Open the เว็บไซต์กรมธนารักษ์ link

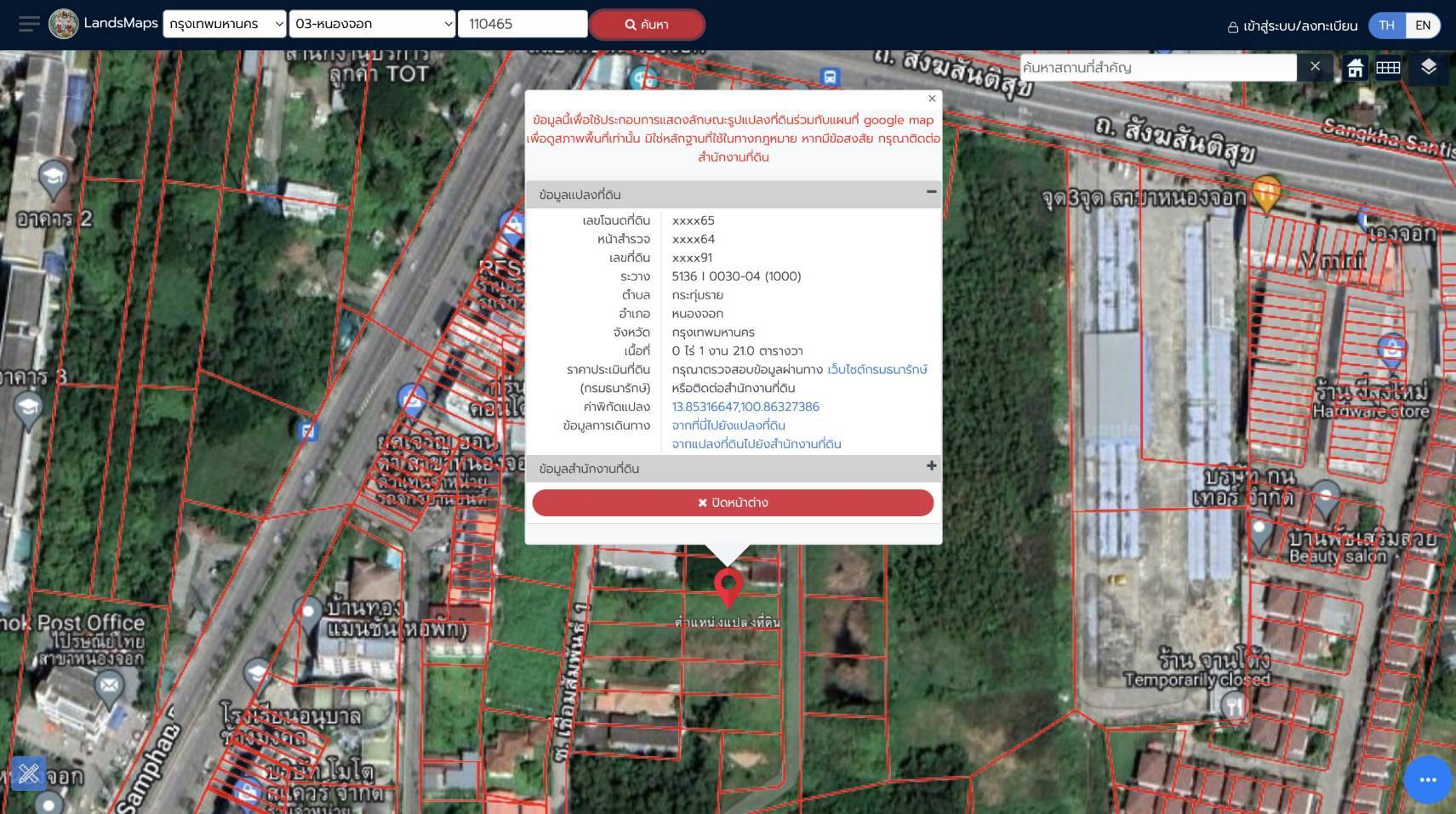coord(877,369)
